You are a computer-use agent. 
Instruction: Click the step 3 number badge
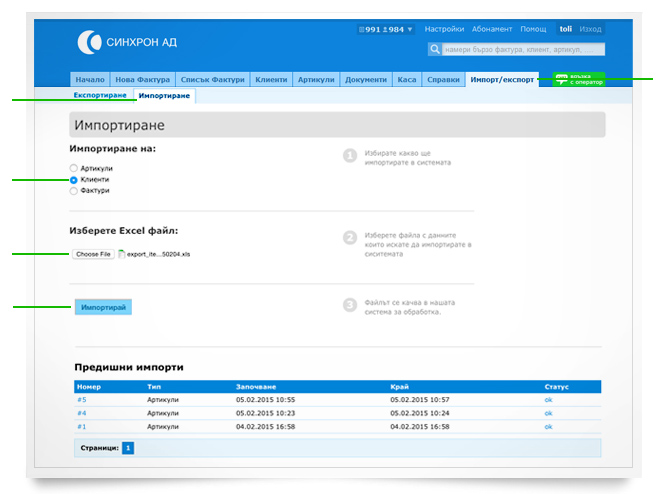(350, 305)
